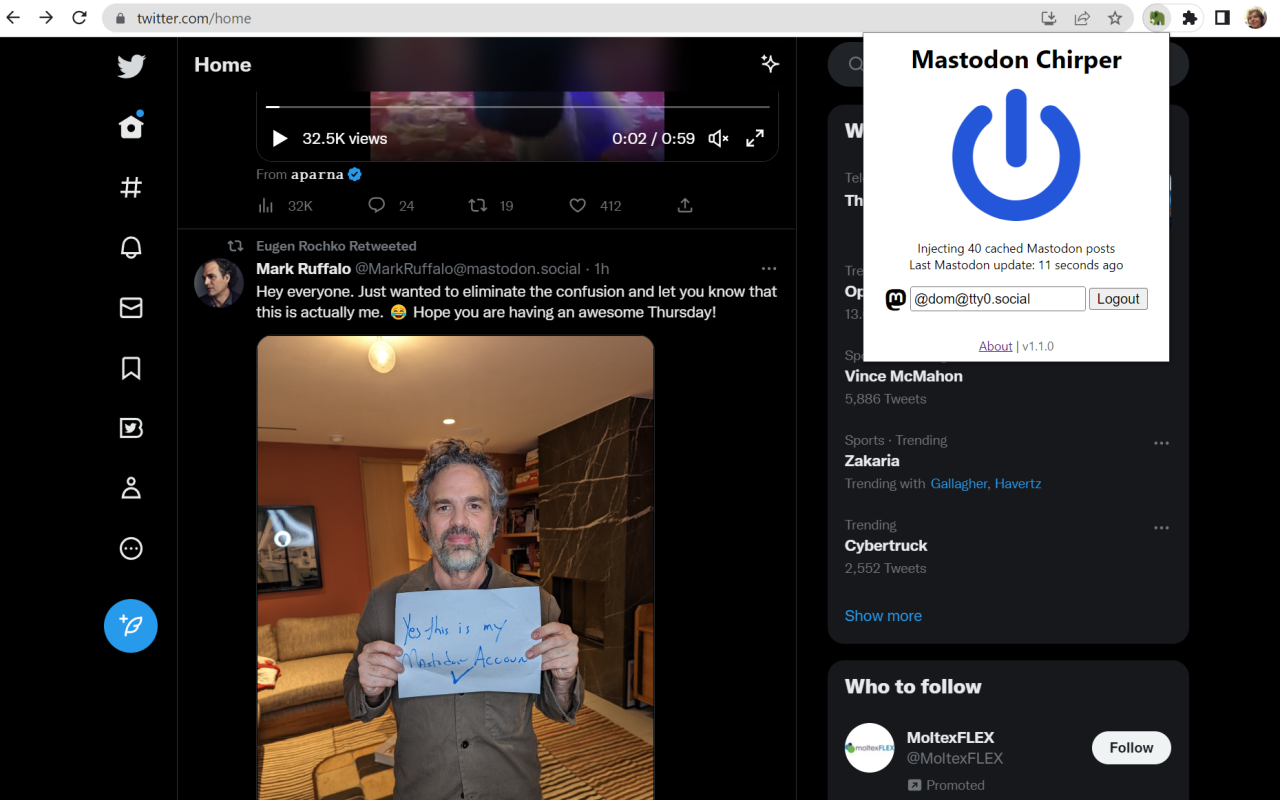The width and height of the screenshot is (1280, 800).
Task: Open Explore via the hashtag icon
Action: click(131, 187)
